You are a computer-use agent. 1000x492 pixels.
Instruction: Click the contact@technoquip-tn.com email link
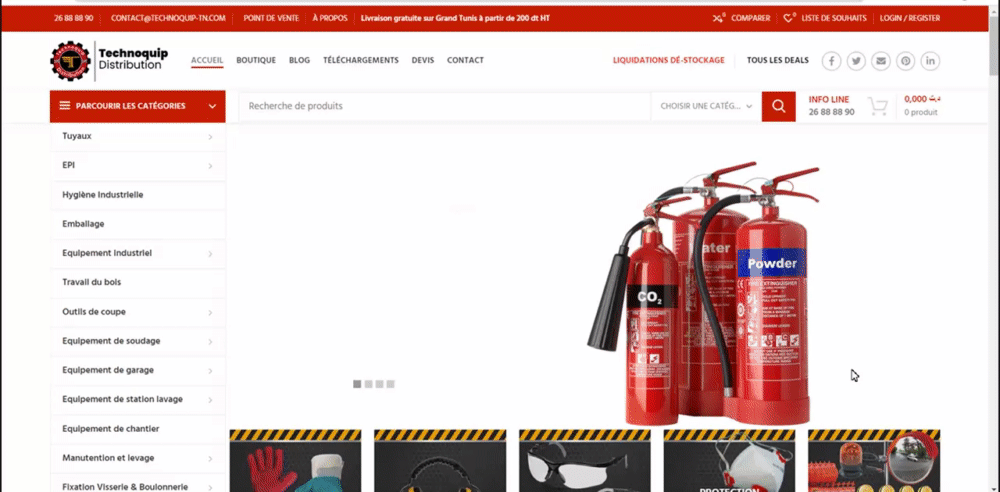168,18
